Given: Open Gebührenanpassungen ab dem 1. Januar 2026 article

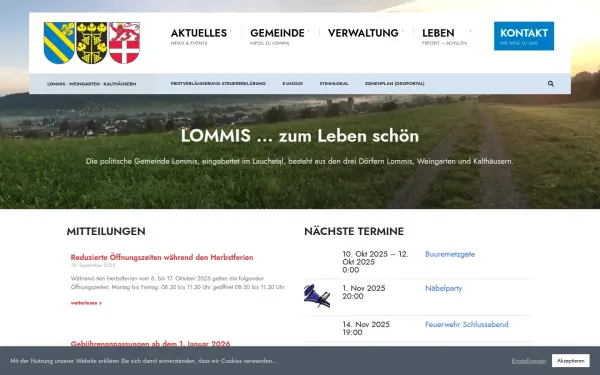Looking at the screenshot, I should 150,343.
